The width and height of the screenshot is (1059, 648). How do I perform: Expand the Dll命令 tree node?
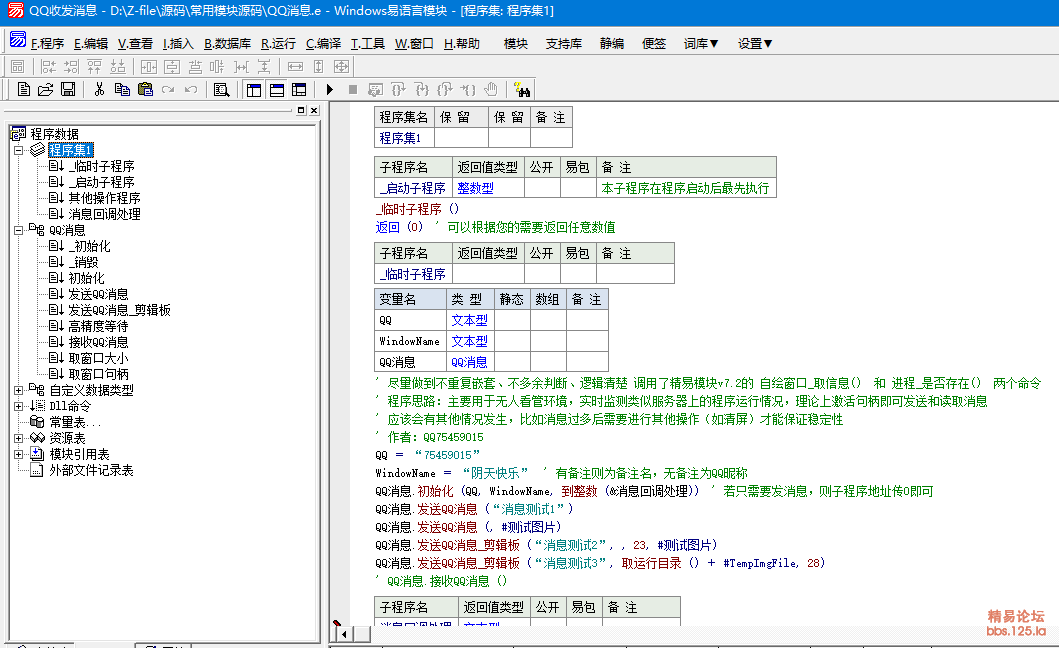(x=18, y=406)
